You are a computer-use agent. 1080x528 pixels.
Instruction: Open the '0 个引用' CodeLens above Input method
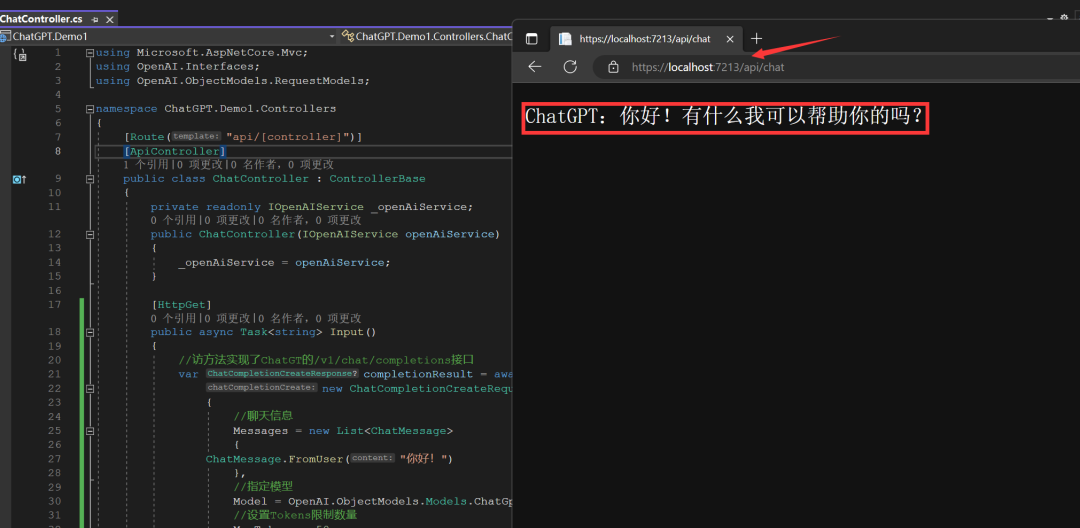coord(174,318)
